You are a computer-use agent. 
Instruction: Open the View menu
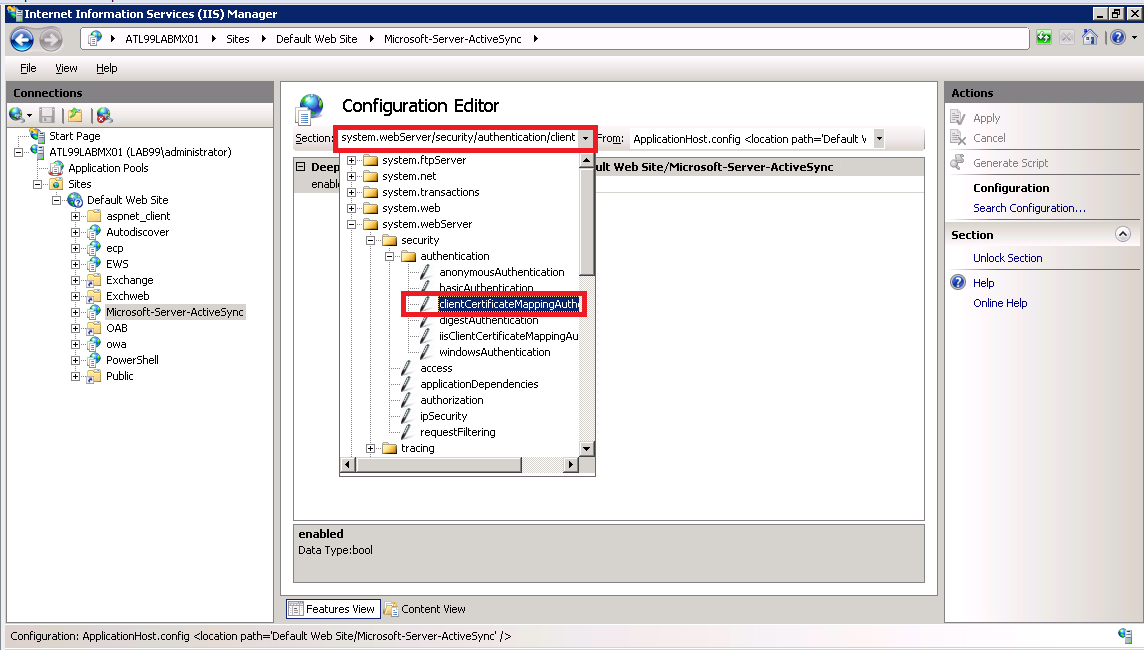[x=66, y=68]
